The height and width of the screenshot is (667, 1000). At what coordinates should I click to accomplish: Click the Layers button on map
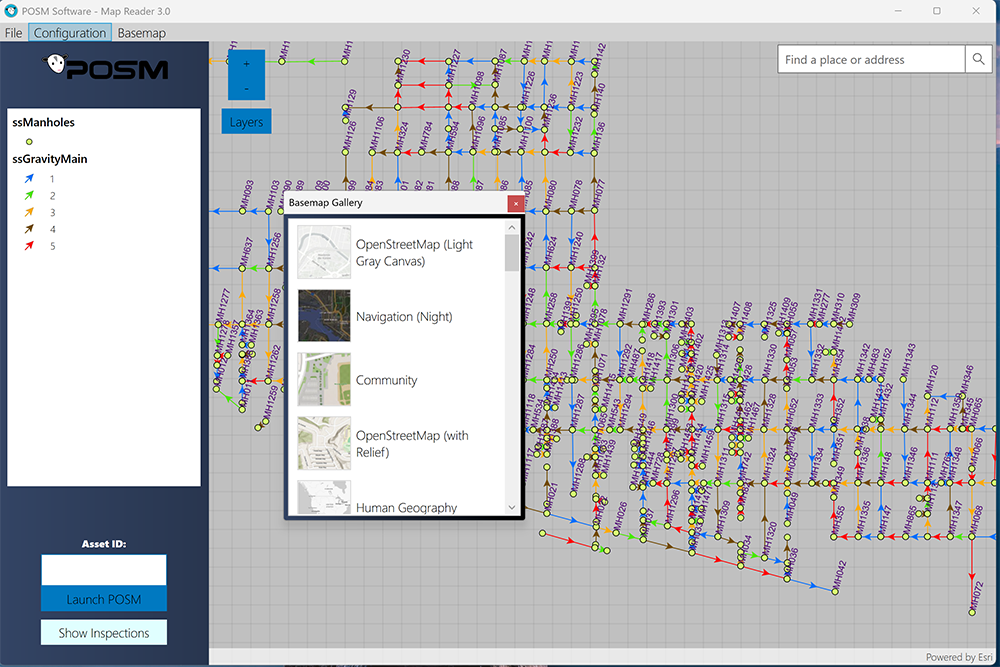246,122
